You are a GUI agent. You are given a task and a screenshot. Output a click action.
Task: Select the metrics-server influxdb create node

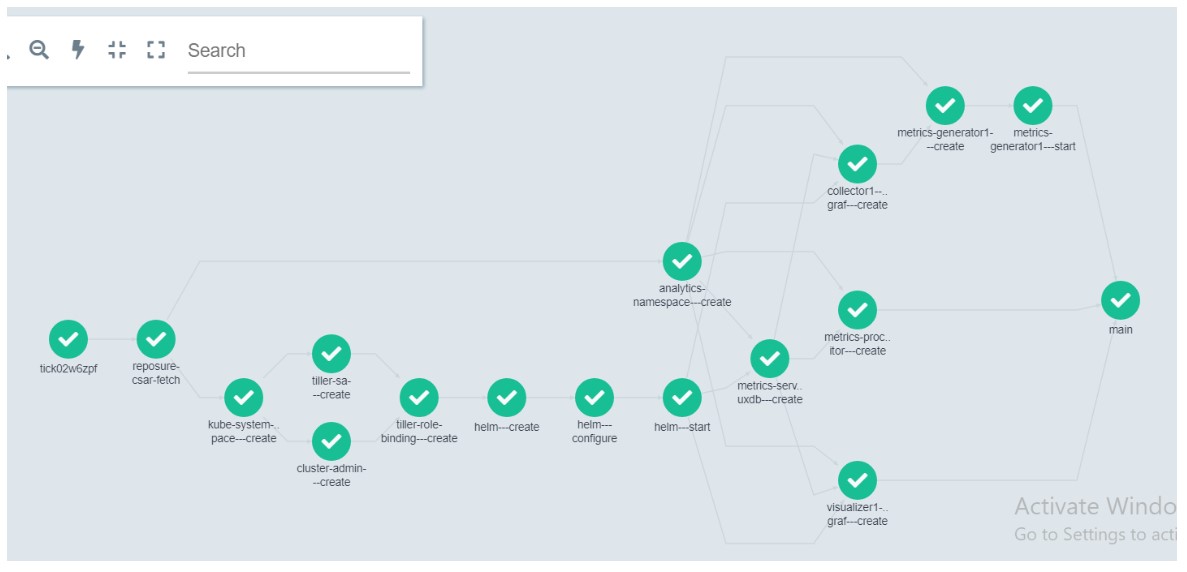click(x=770, y=359)
